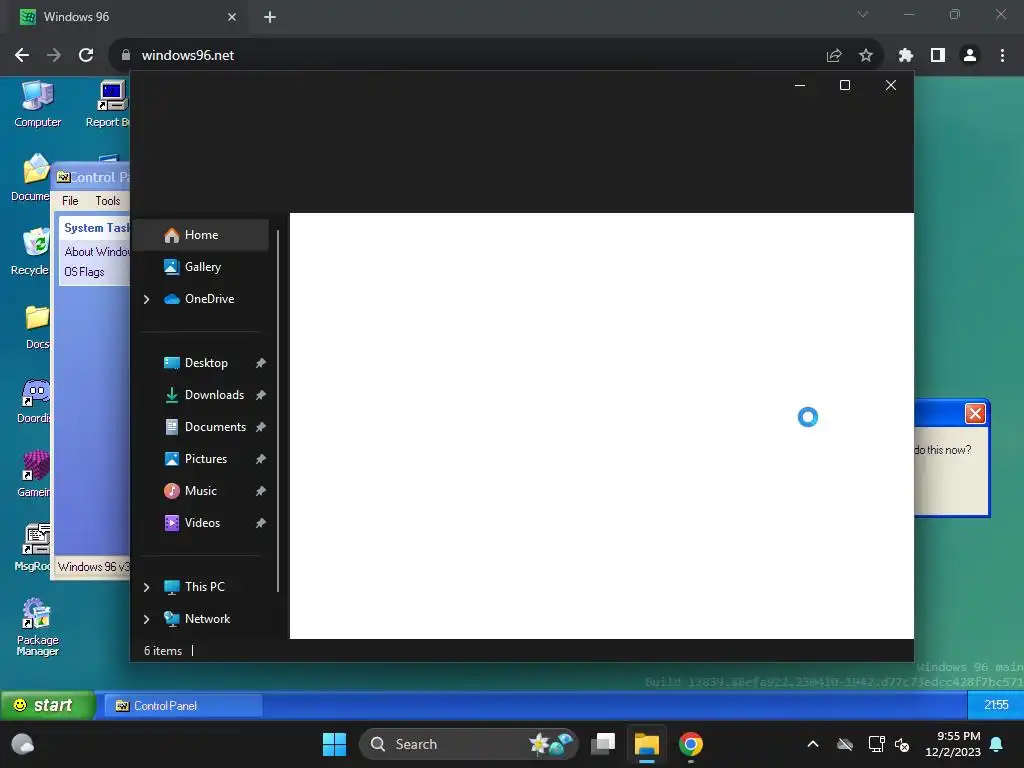Expand the Network node
The width and height of the screenshot is (1024, 768).
pos(146,619)
